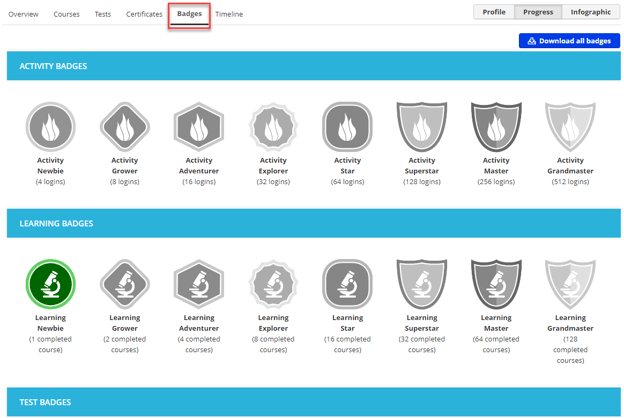The image size is (624, 418).
Task: Click the Learning Superstar shield badge
Action: click(422, 284)
